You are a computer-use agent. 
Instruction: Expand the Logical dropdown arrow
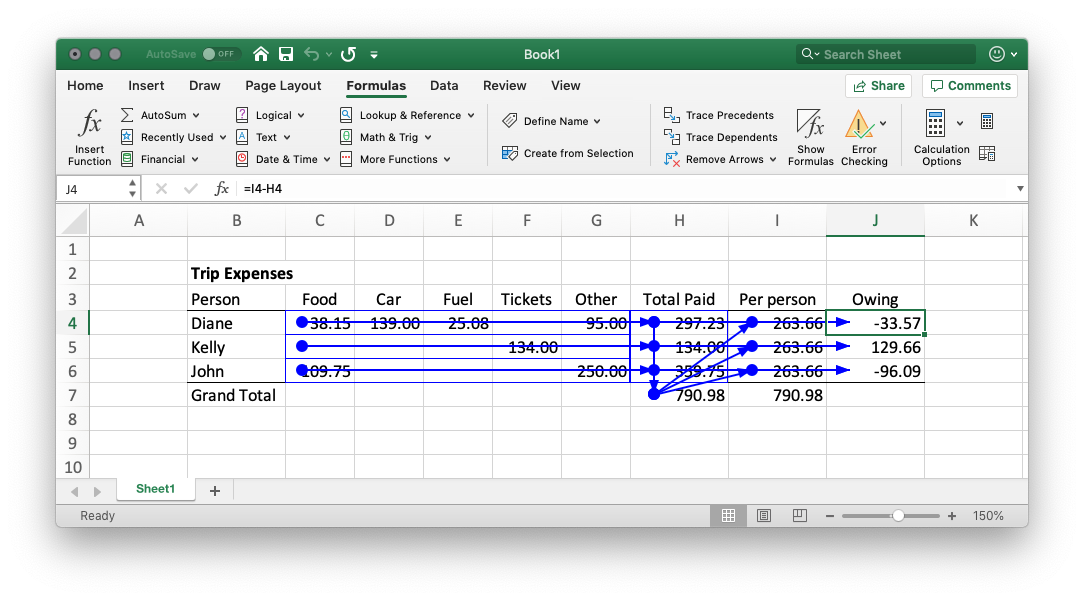coord(301,115)
